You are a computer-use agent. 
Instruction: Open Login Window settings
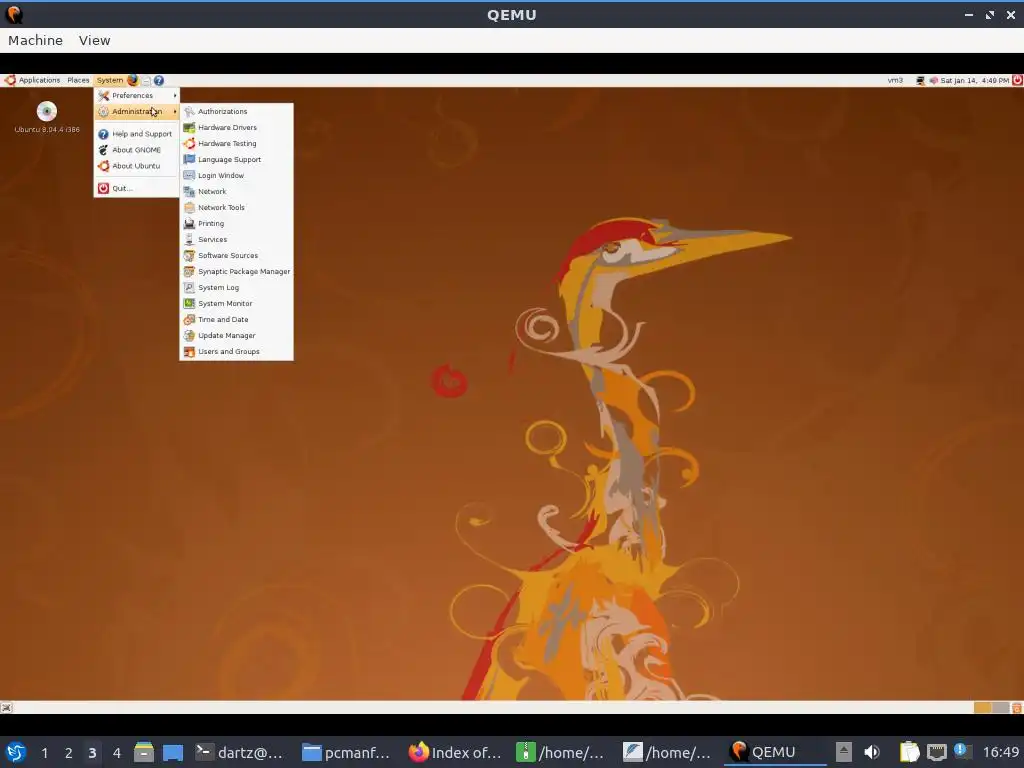[236, 176]
